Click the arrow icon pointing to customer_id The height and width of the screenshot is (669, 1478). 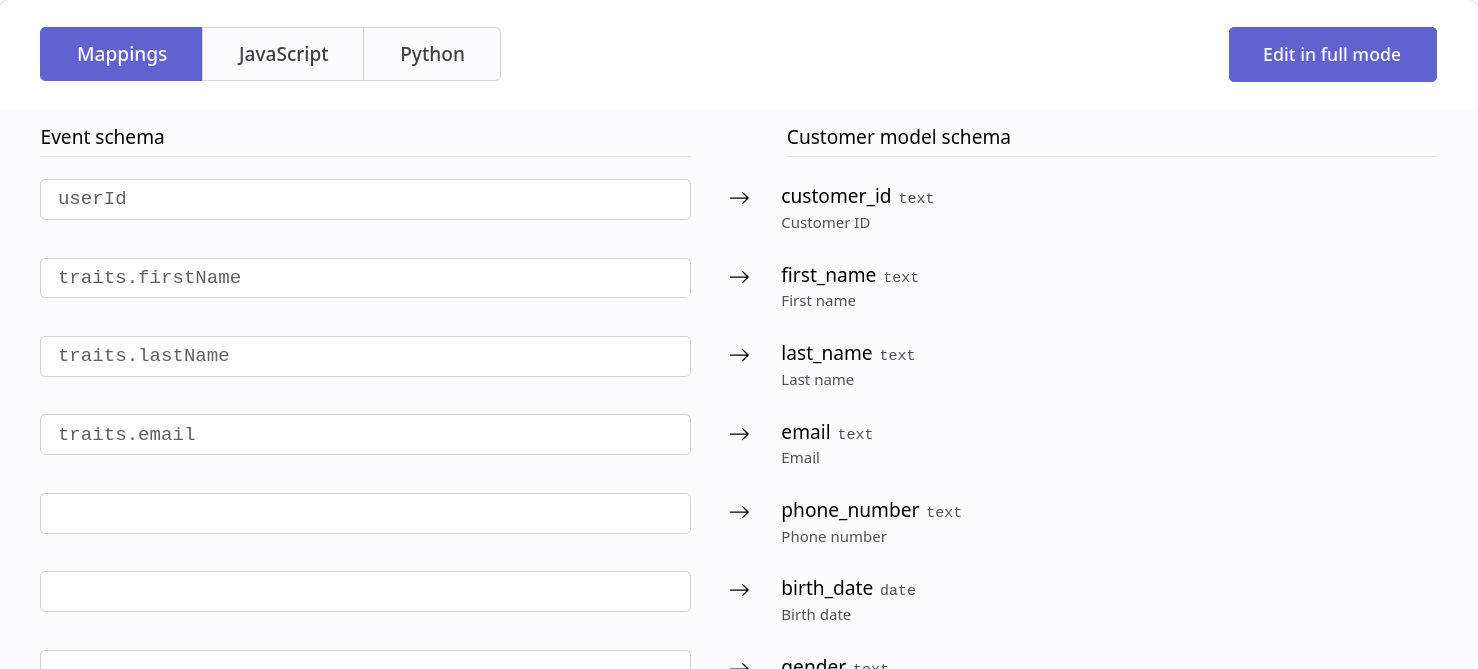(x=739, y=199)
